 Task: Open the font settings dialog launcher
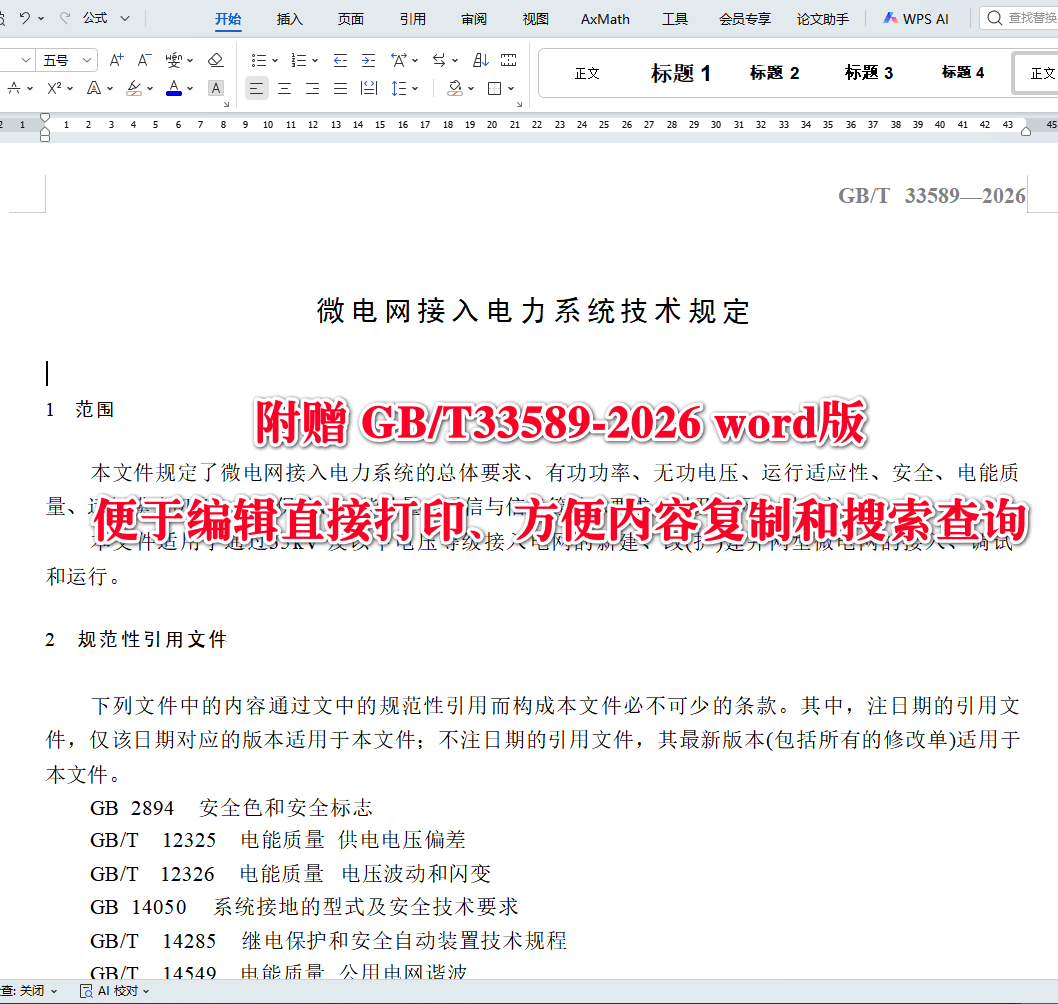point(227,105)
